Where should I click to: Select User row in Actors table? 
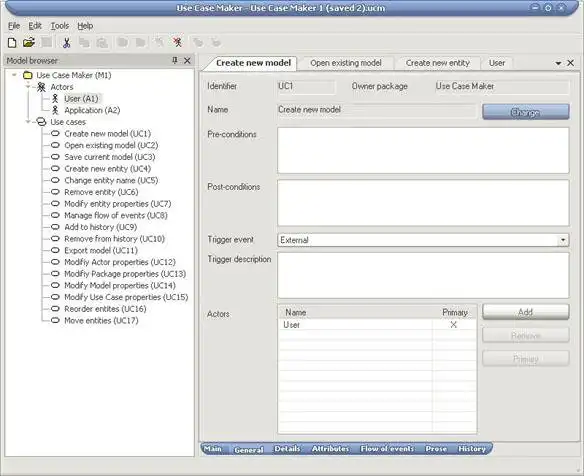[x=377, y=325]
